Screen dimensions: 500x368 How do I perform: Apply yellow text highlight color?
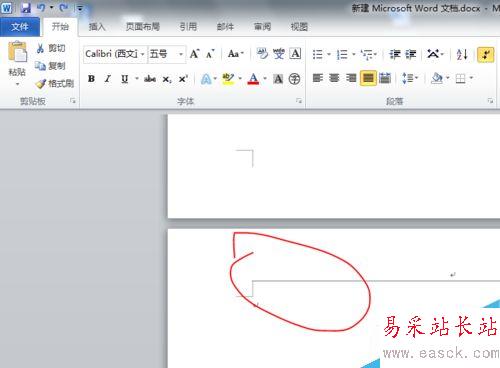click(228, 79)
